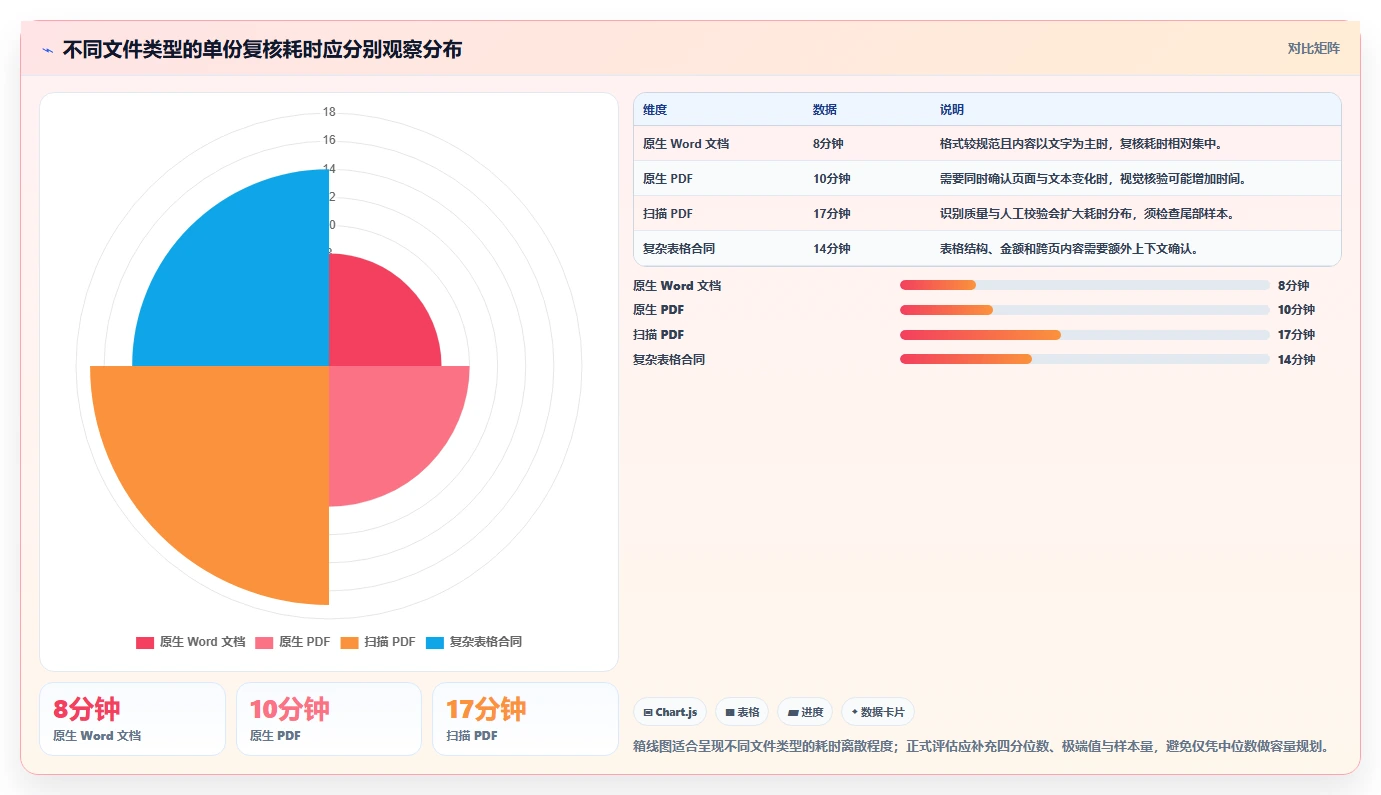Click 复杂表格合同 label in progress list

pyautogui.click(x=669, y=359)
